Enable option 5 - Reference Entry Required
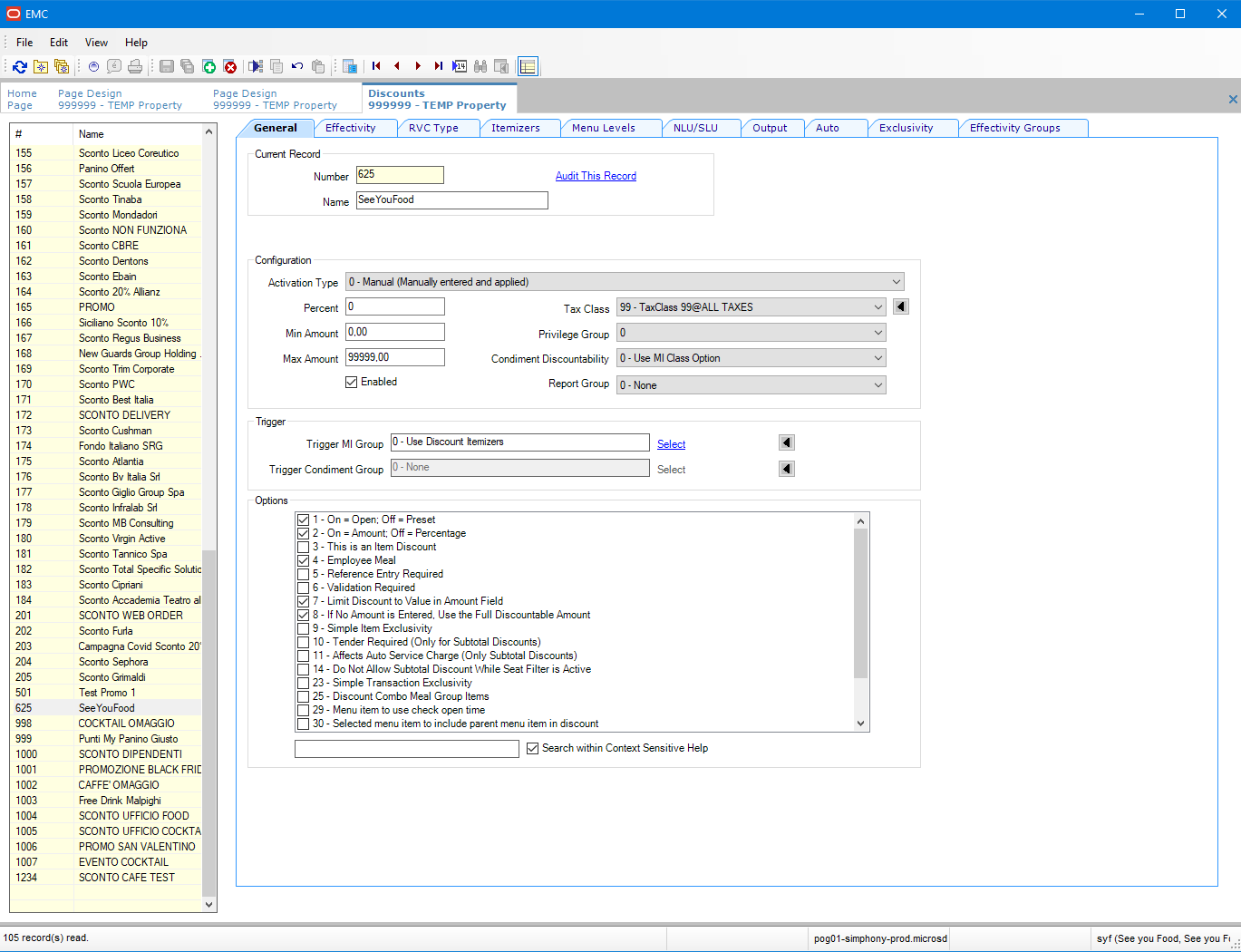Screen dimensions: 1241x952 [304, 574]
